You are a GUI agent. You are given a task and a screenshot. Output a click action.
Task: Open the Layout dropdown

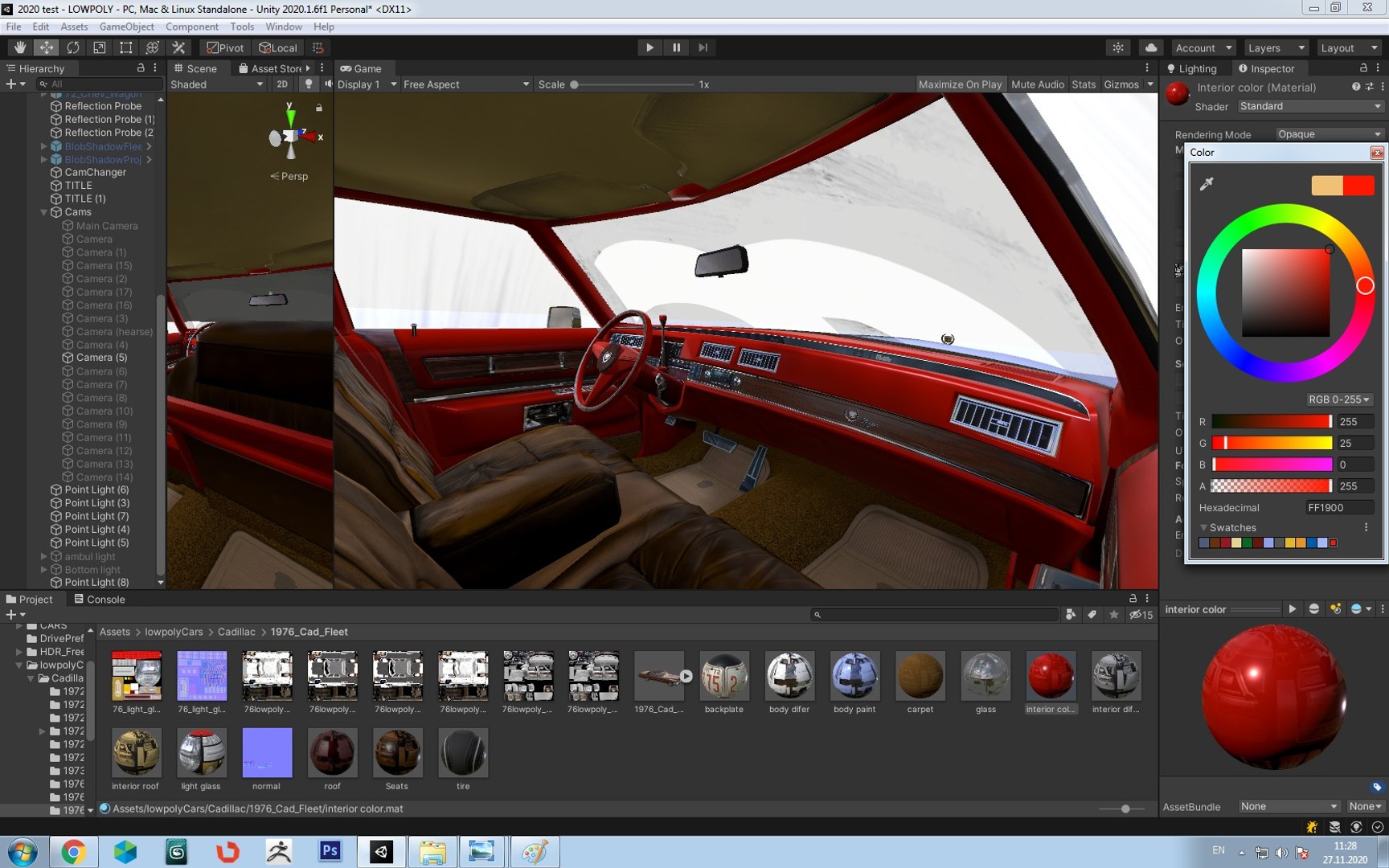1349,48
